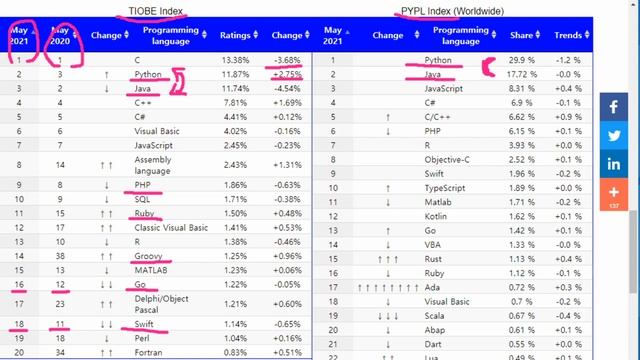The height and width of the screenshot is (360, 640).
Task: Click Matlab in the PYPL table
Action: pos(438,202)
